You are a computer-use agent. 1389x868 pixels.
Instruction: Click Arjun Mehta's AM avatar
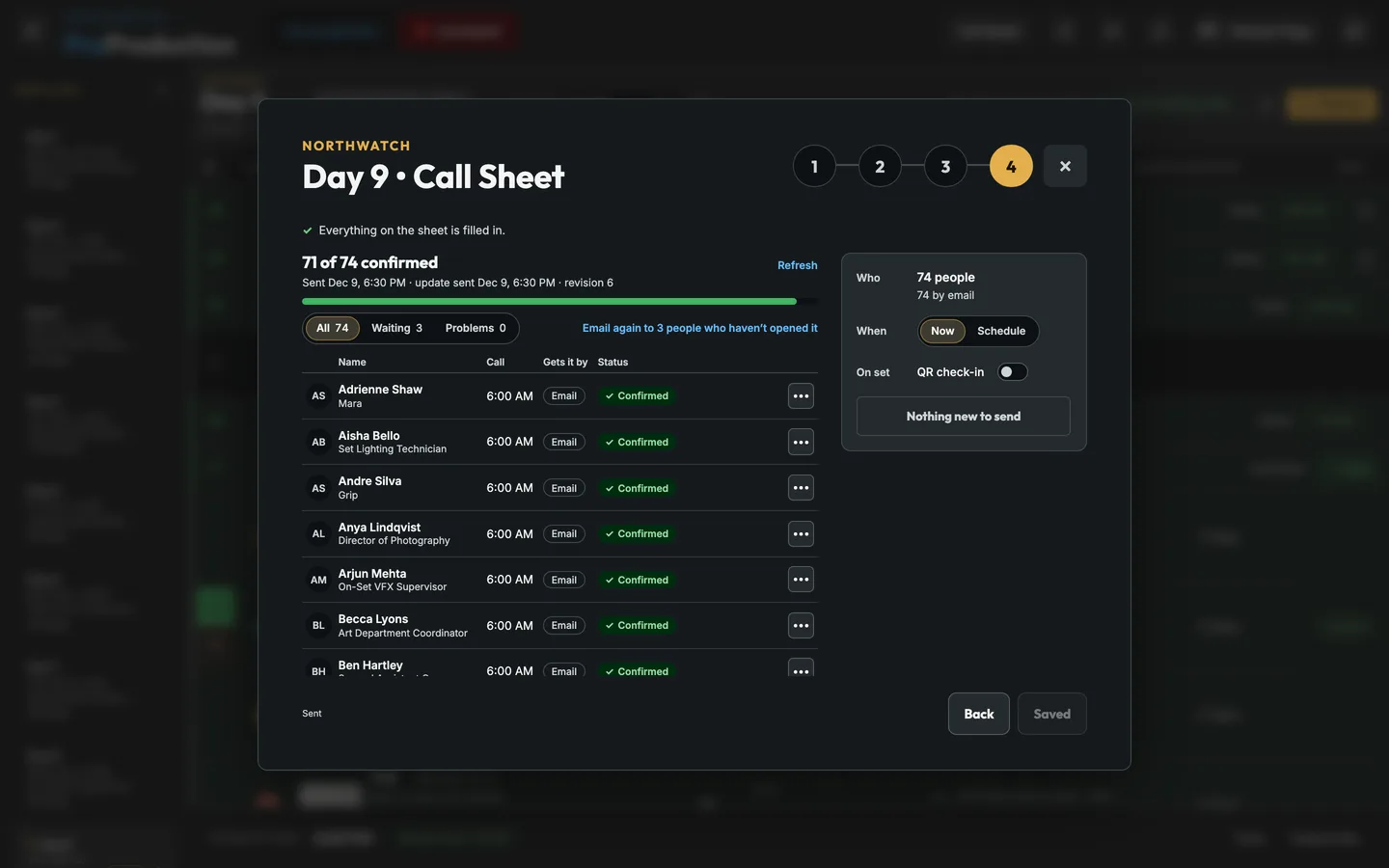point(318,580)
